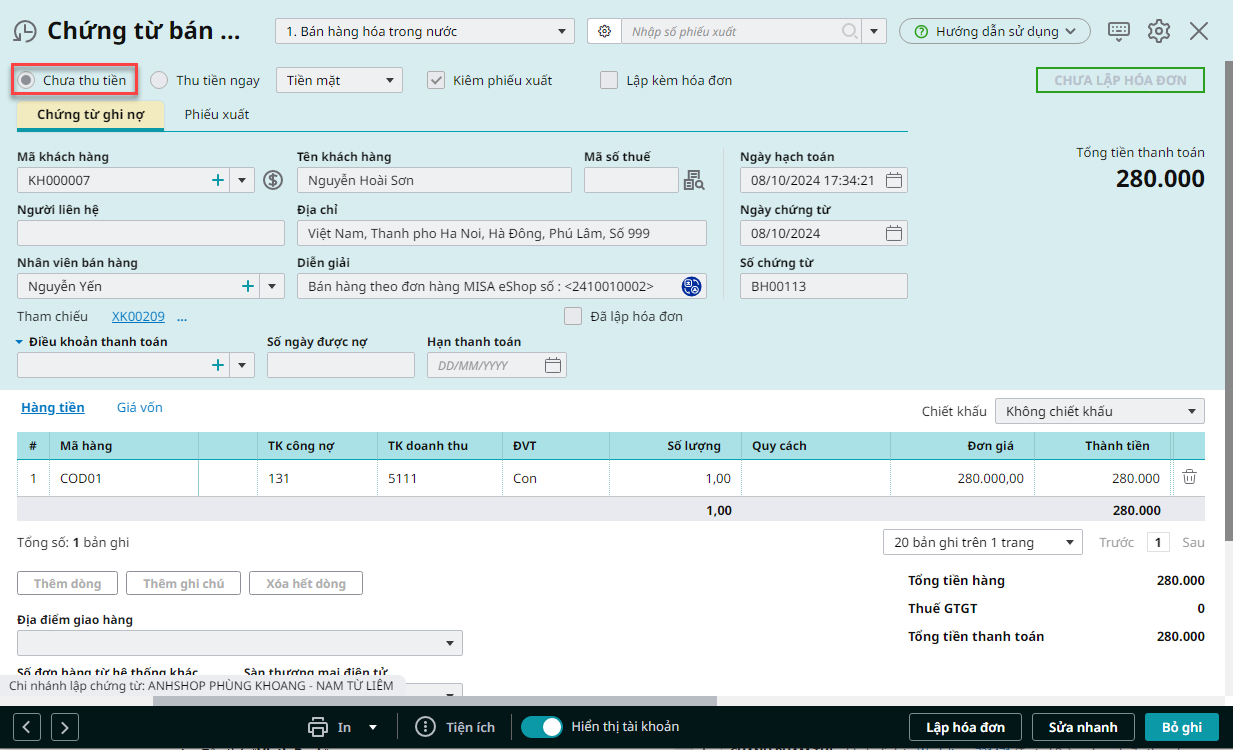Open the settings gear in the header

[x=1159, y=31]
